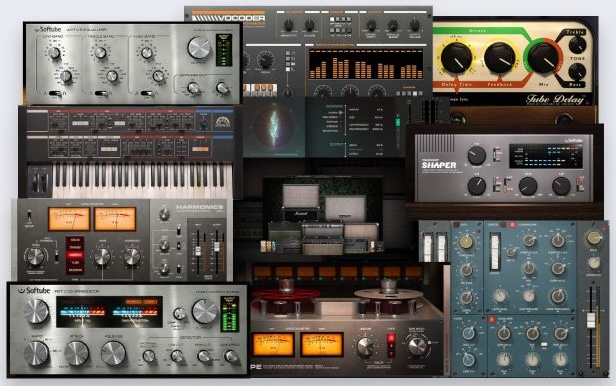Screen dimensions: 616x386
Task: Click the right orange VU meter on Tape
Action: (321, 344)
